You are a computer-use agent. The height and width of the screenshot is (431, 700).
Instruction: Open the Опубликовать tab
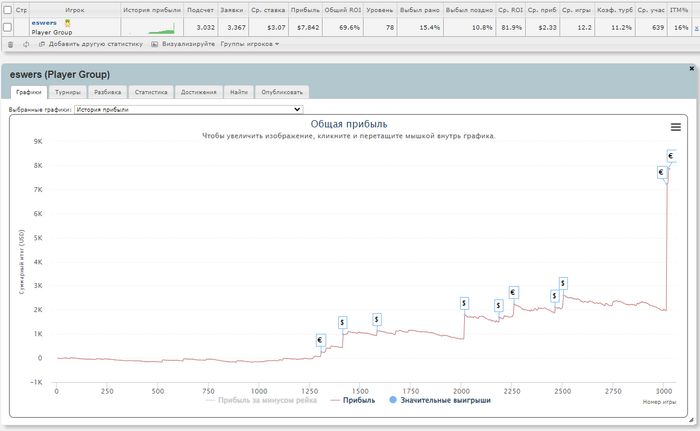coord(282,92)
